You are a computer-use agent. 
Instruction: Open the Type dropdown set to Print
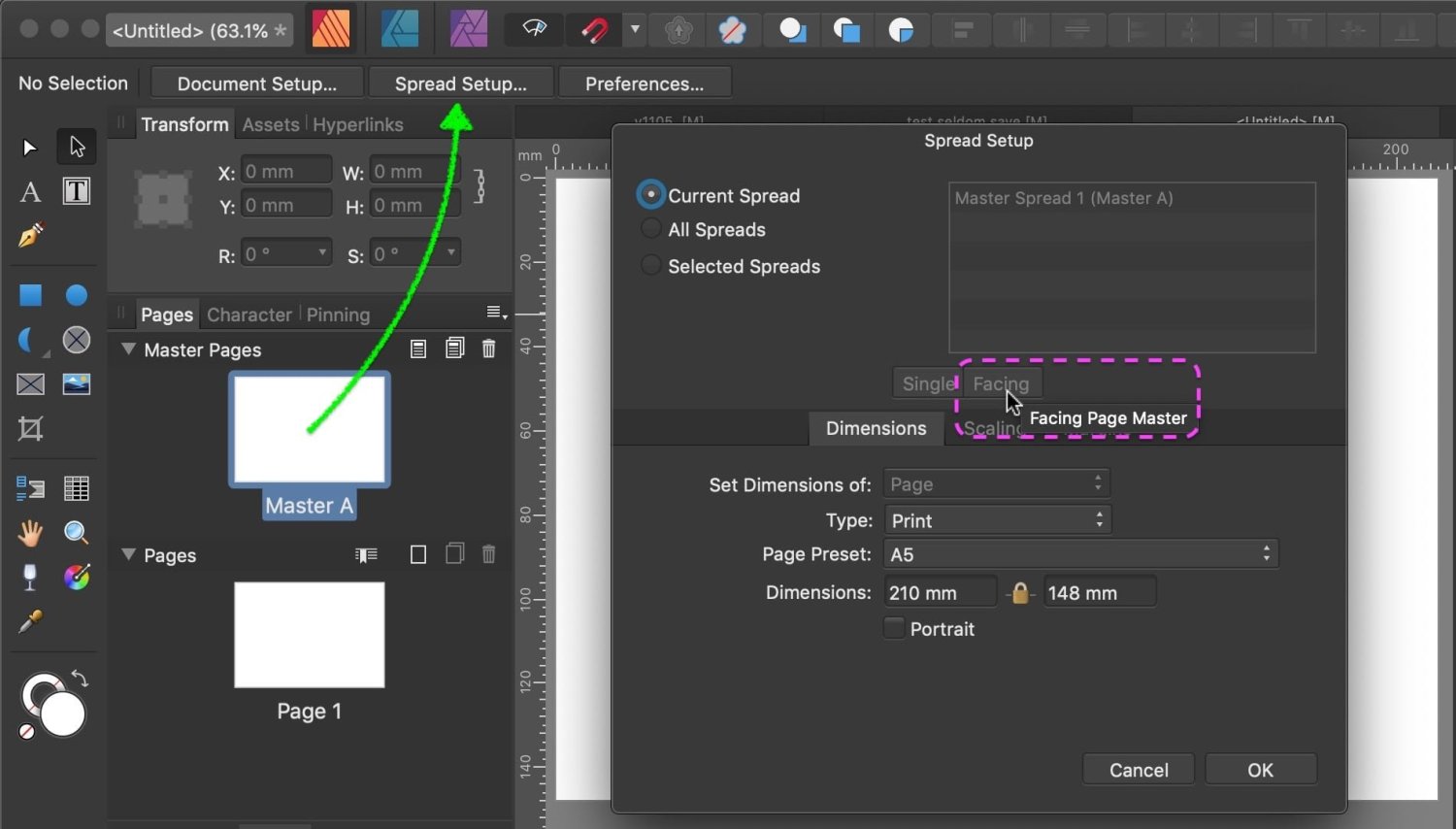pyautogui.click(x=997, y=520)
